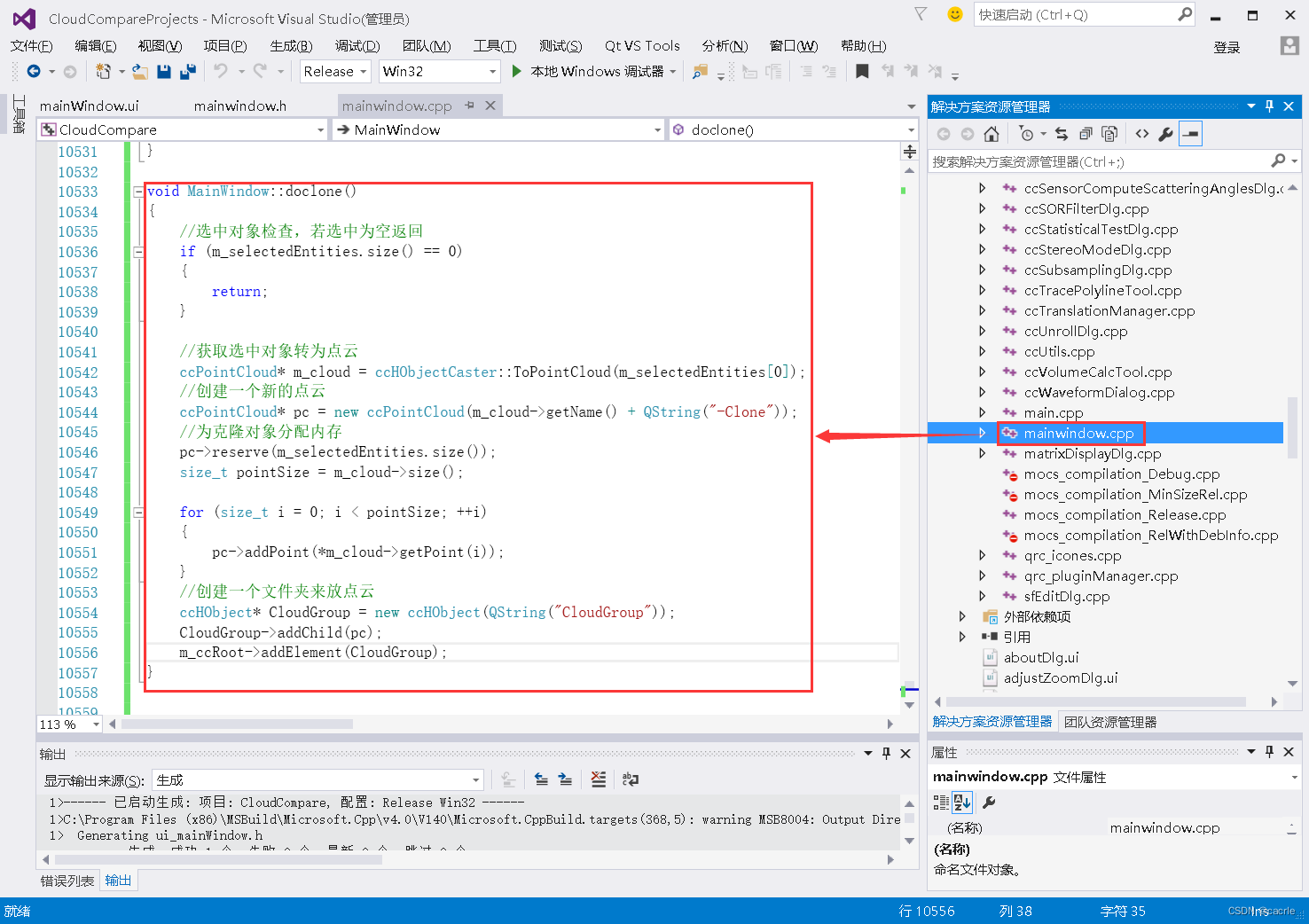1309x924 pixels.
Task: Expand the mainwindow.cpp tree node
Action: point(982,433)
